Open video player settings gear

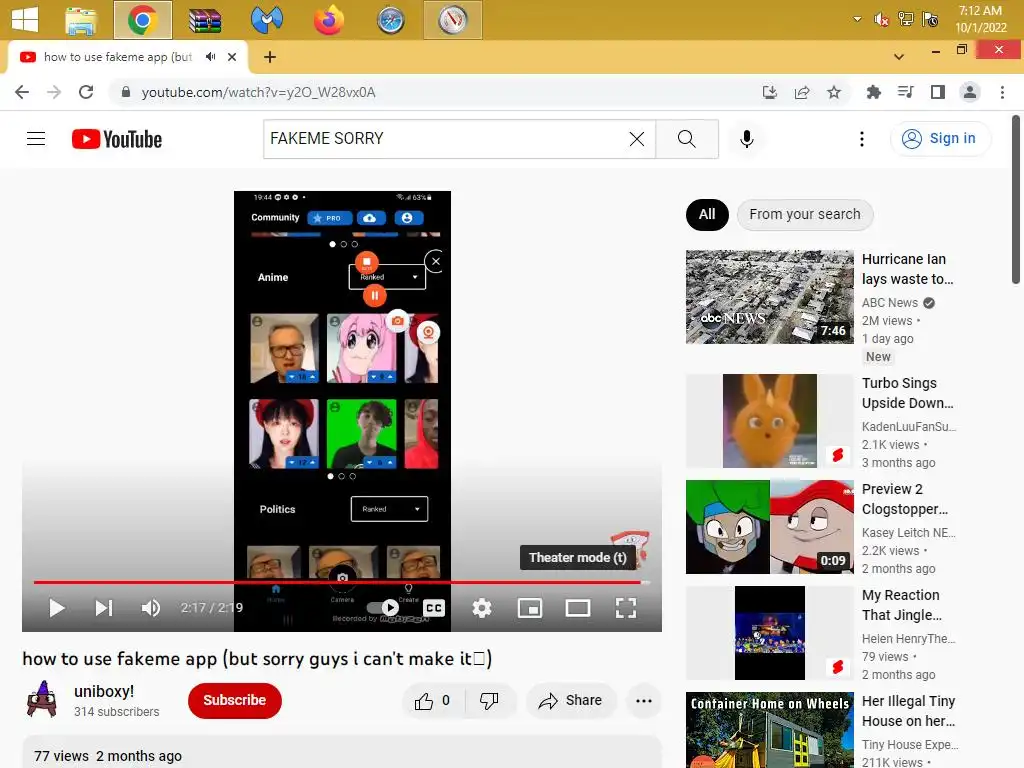[482, 608]
